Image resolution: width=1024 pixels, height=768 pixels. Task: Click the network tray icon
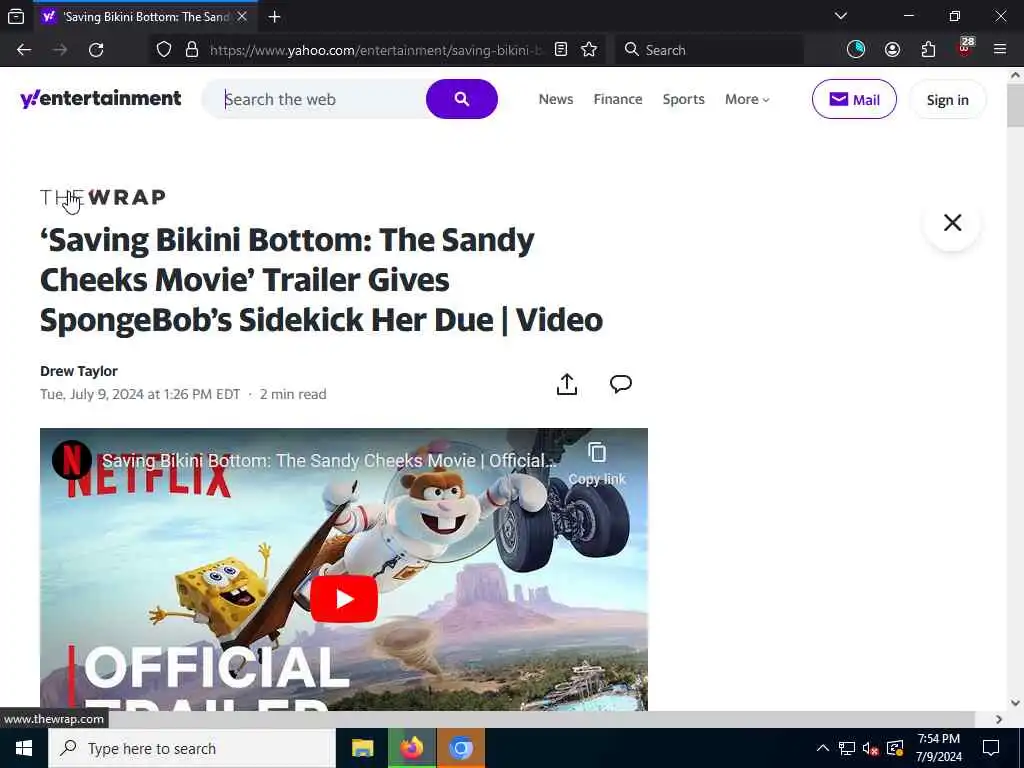point(846,748)
